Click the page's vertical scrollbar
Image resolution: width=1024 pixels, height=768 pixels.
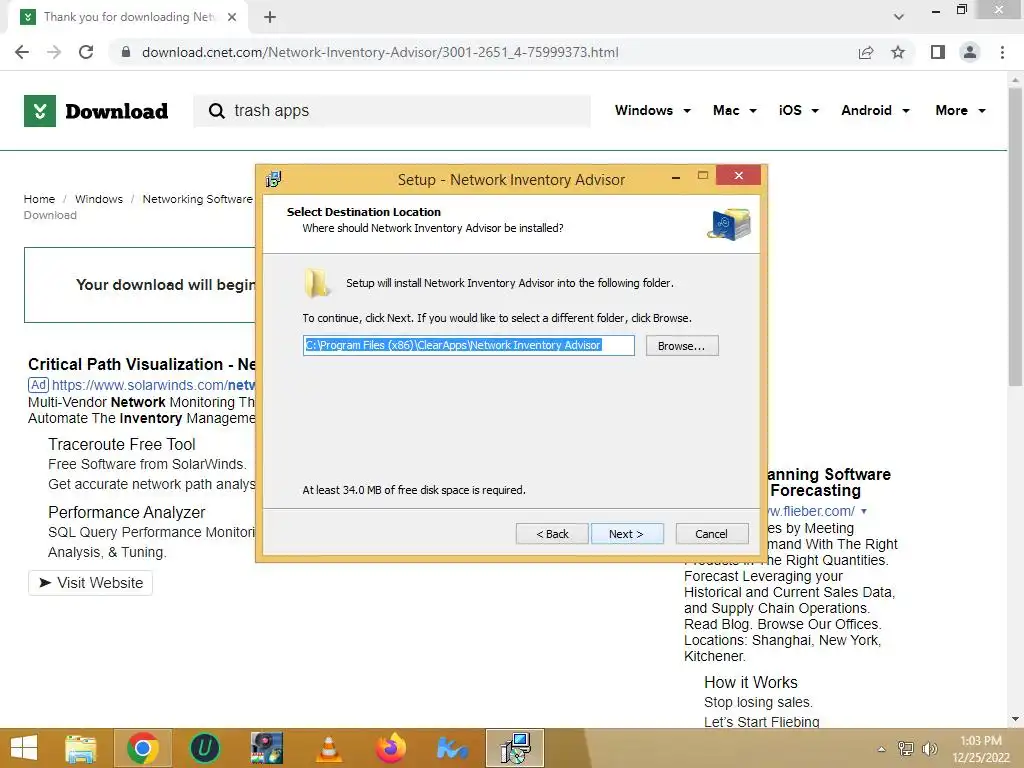point(1015,235)
